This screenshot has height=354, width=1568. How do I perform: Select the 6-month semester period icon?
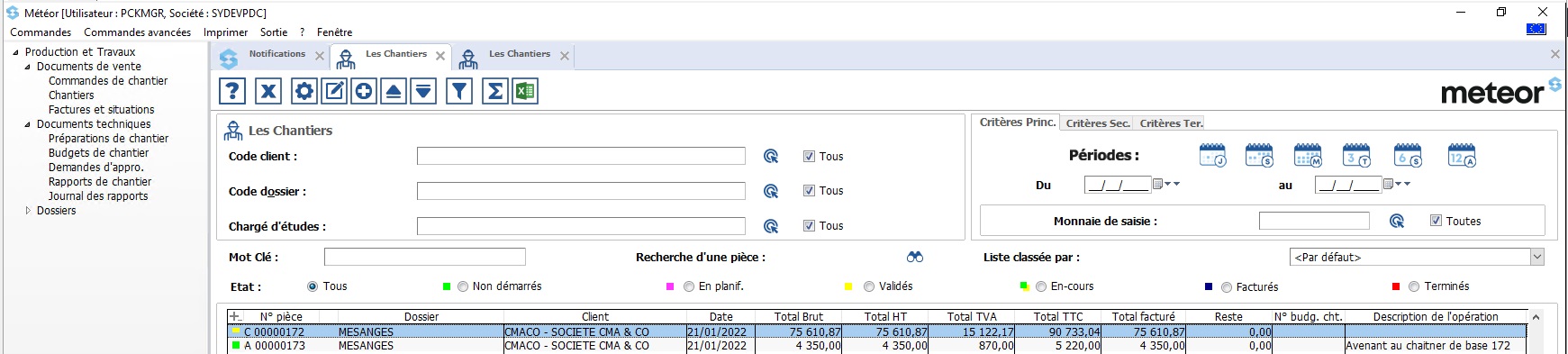point(1408,155)
